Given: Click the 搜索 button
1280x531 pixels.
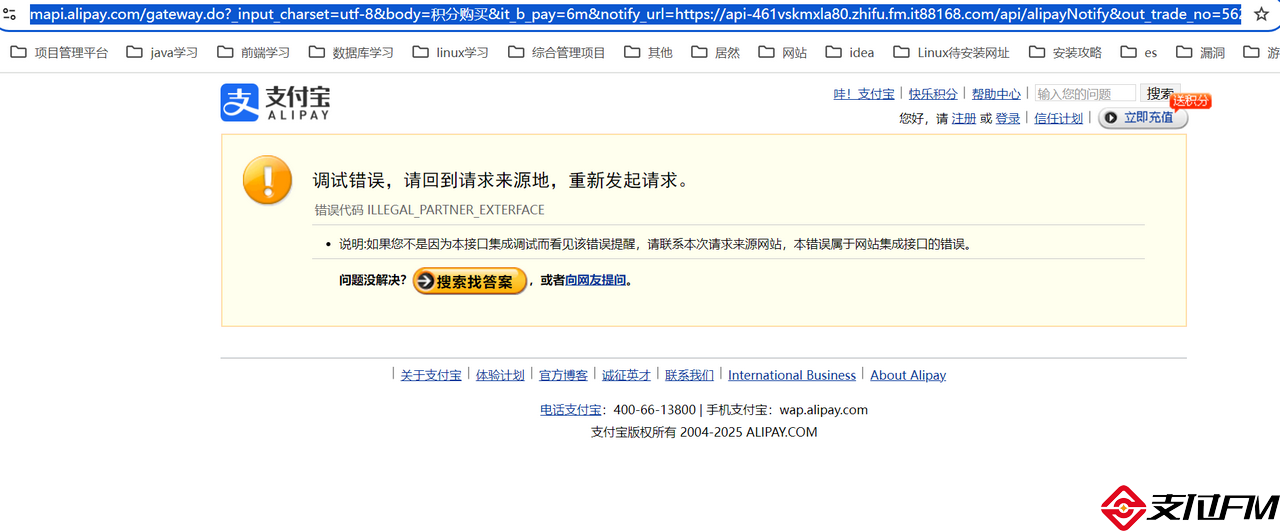Looking at the screenshot, I should [1160, 94].
